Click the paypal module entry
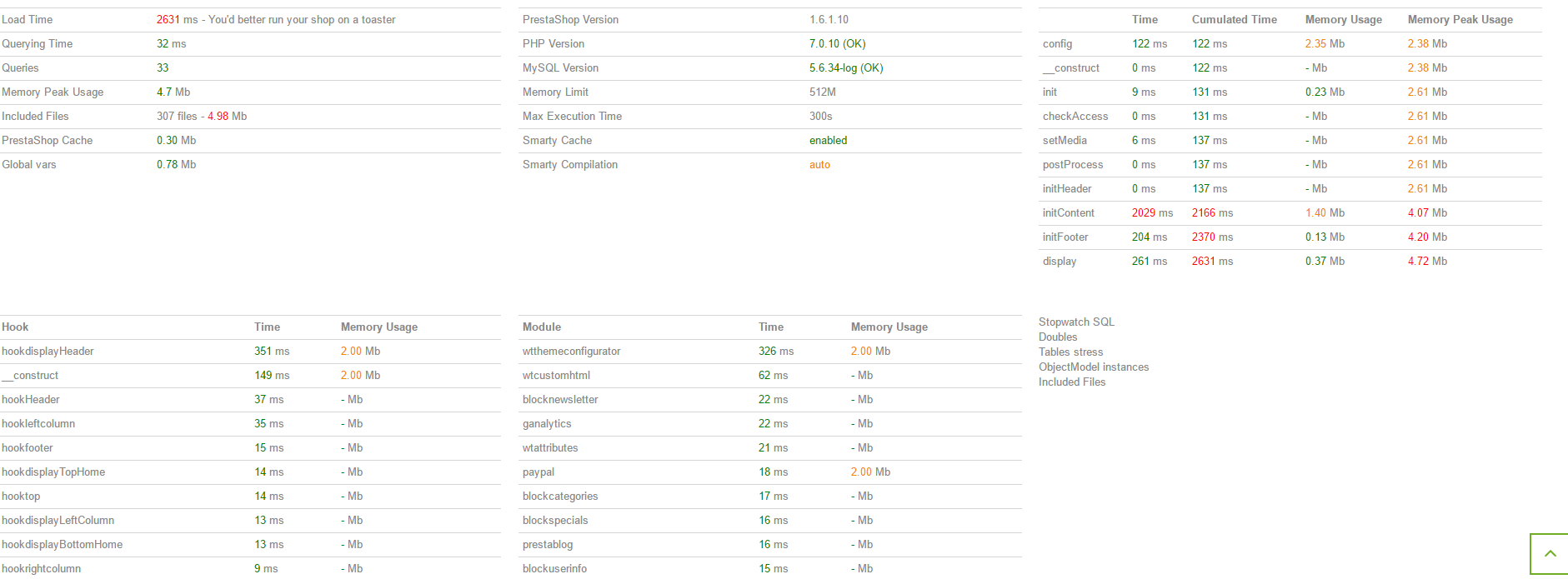This screenshot has height=579, width=1568. coord(539,472)
